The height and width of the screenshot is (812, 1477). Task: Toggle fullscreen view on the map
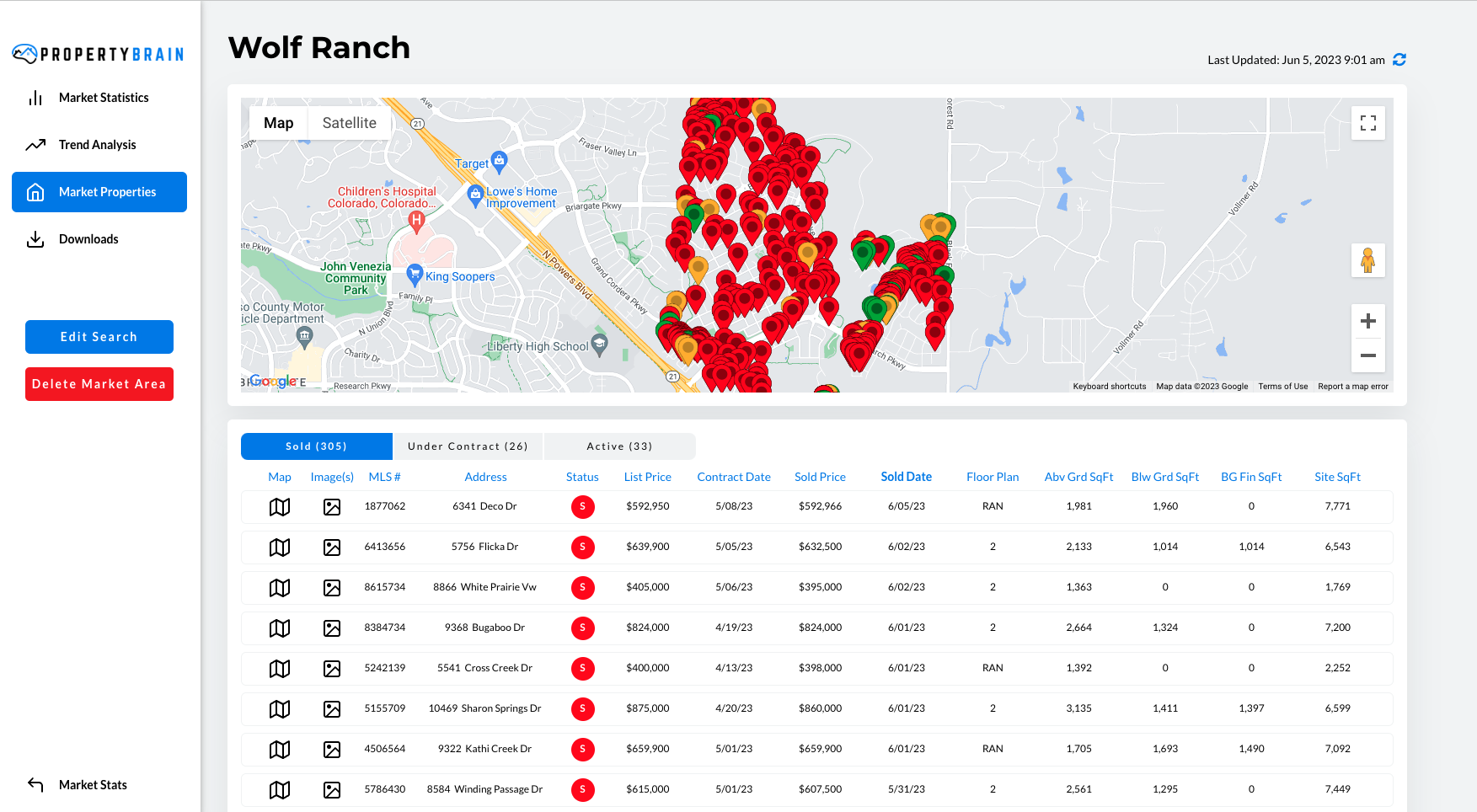click(x=1367, y=123)
